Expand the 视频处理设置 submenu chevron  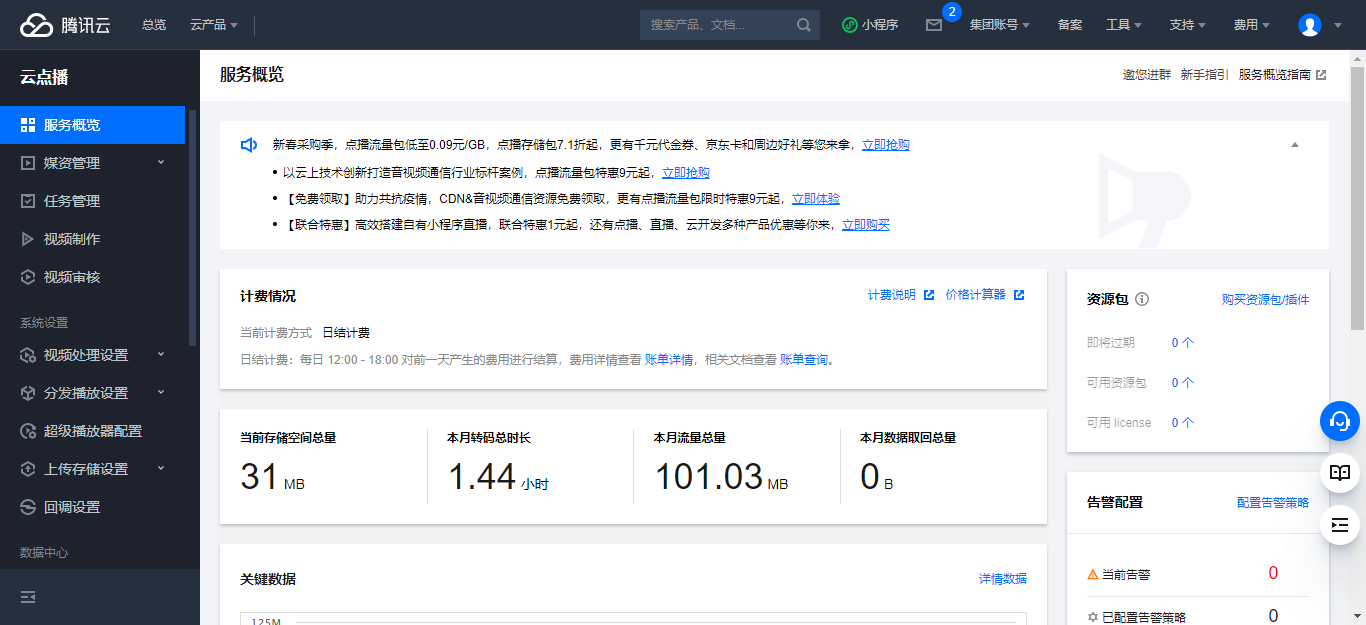click(161, 354)
